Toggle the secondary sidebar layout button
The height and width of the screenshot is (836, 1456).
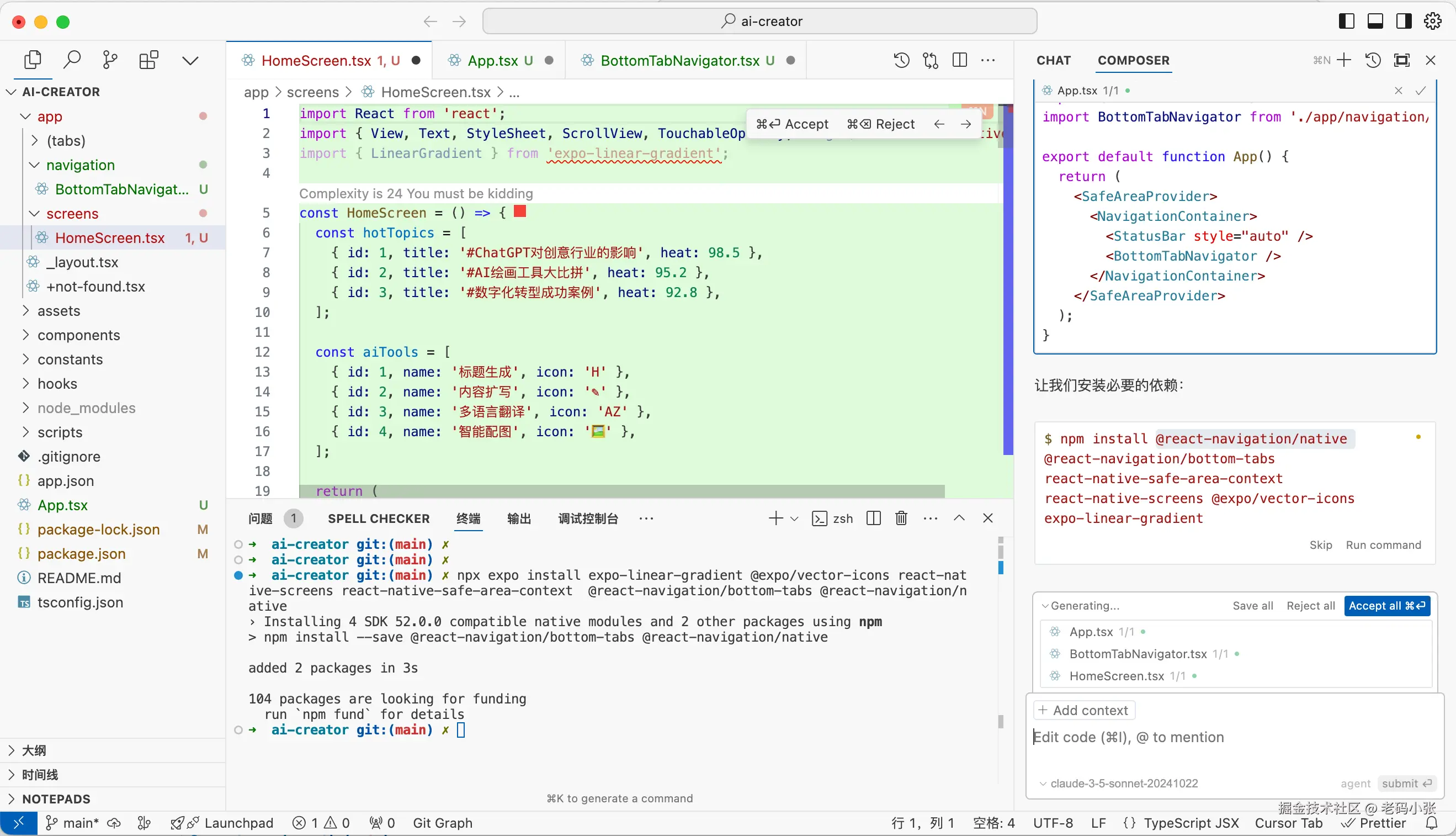tap(1404, 21)
